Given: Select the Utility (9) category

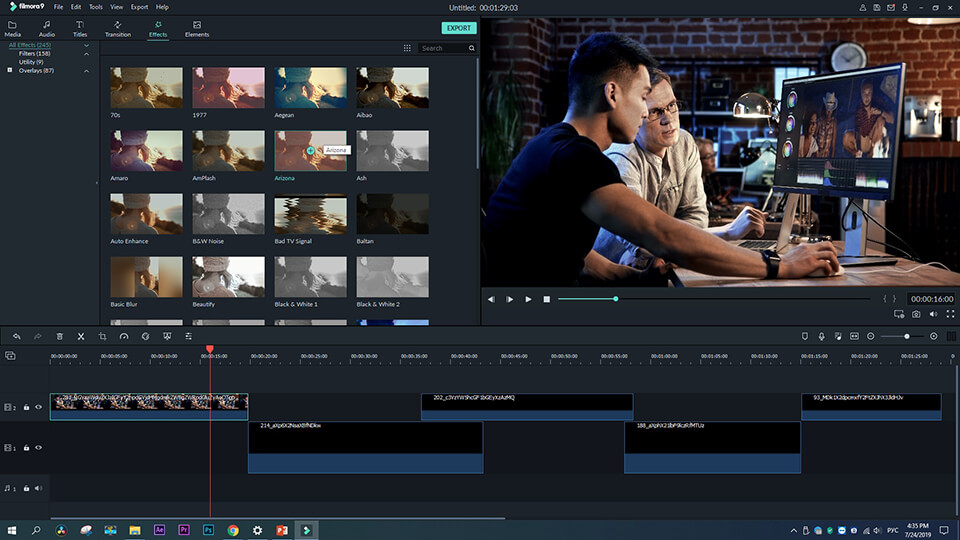Looking at the screenshot, I should 31,62.
